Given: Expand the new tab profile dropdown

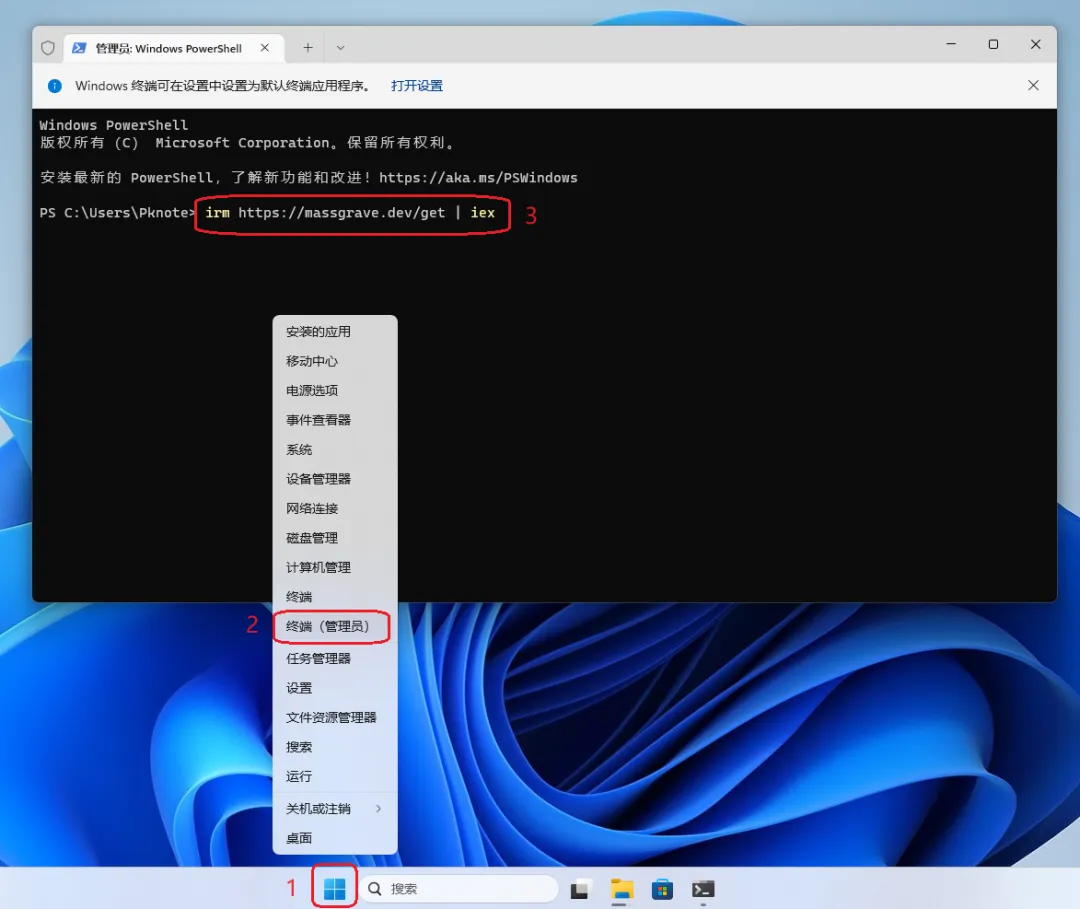Looking at the screenshot, I should pos(340,48).
